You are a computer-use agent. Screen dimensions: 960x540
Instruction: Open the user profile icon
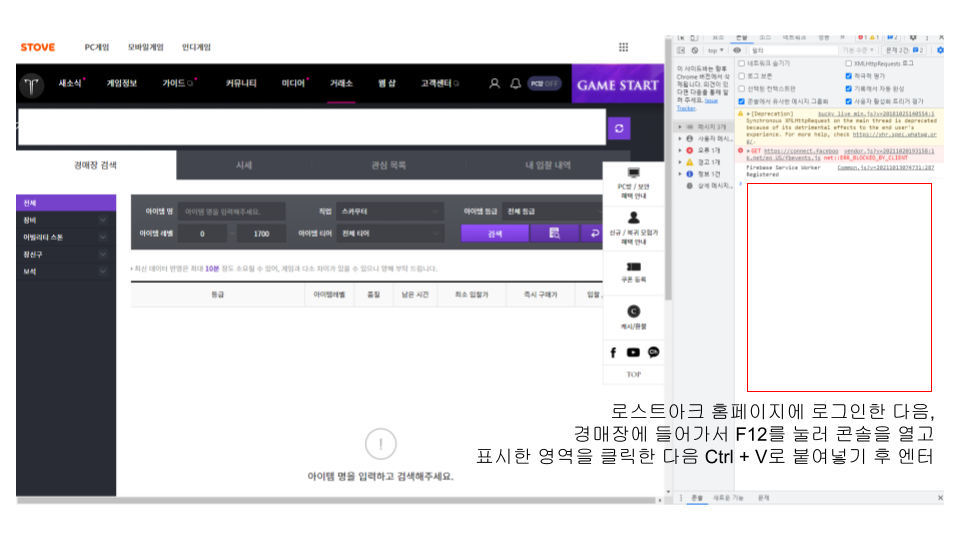coord(494,83)
